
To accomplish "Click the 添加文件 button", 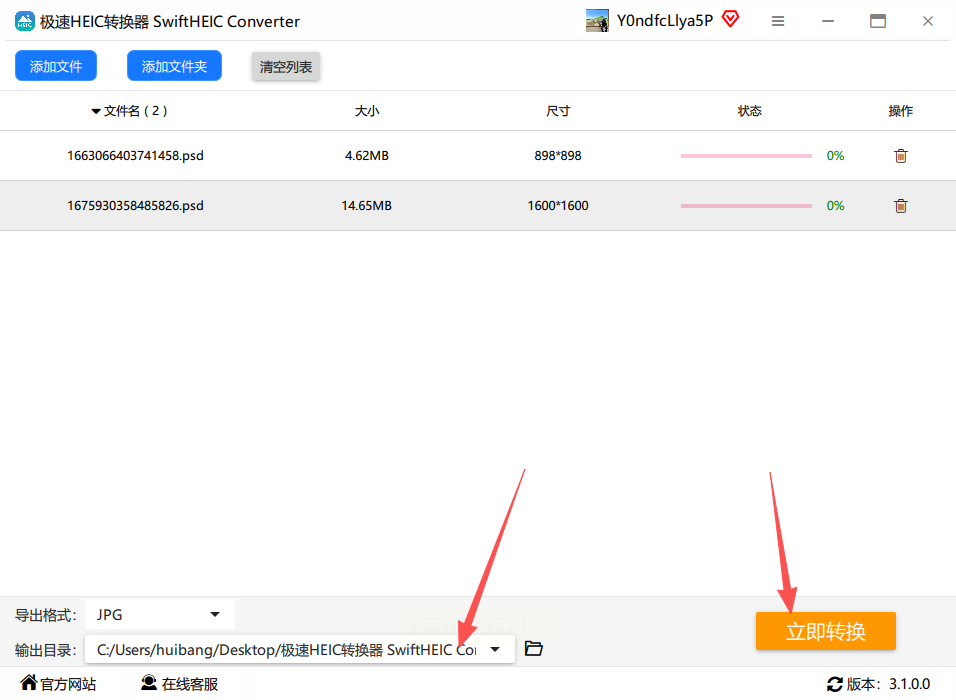I will (56, 66).
